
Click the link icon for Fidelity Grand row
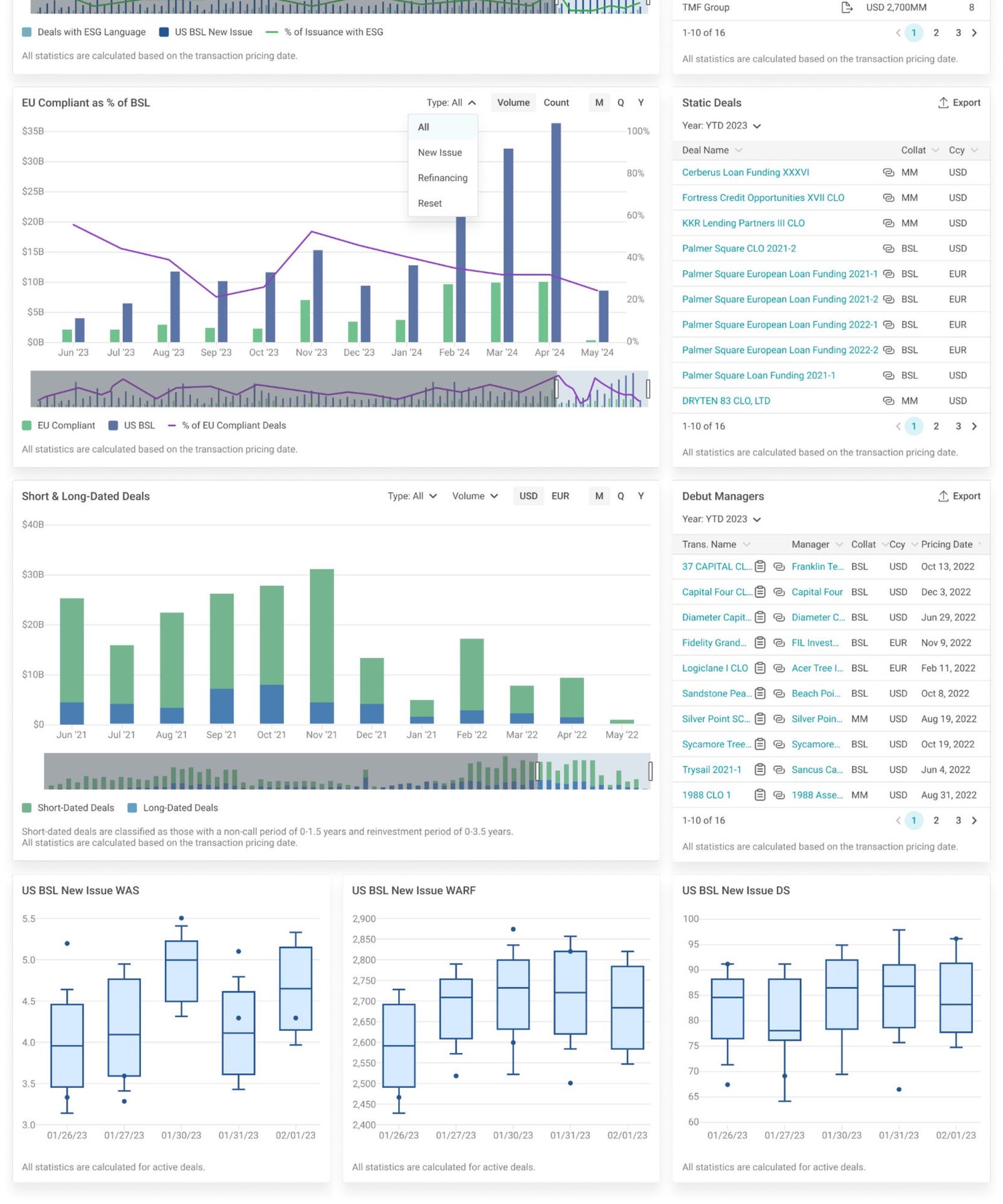click(x=779, y=643)
